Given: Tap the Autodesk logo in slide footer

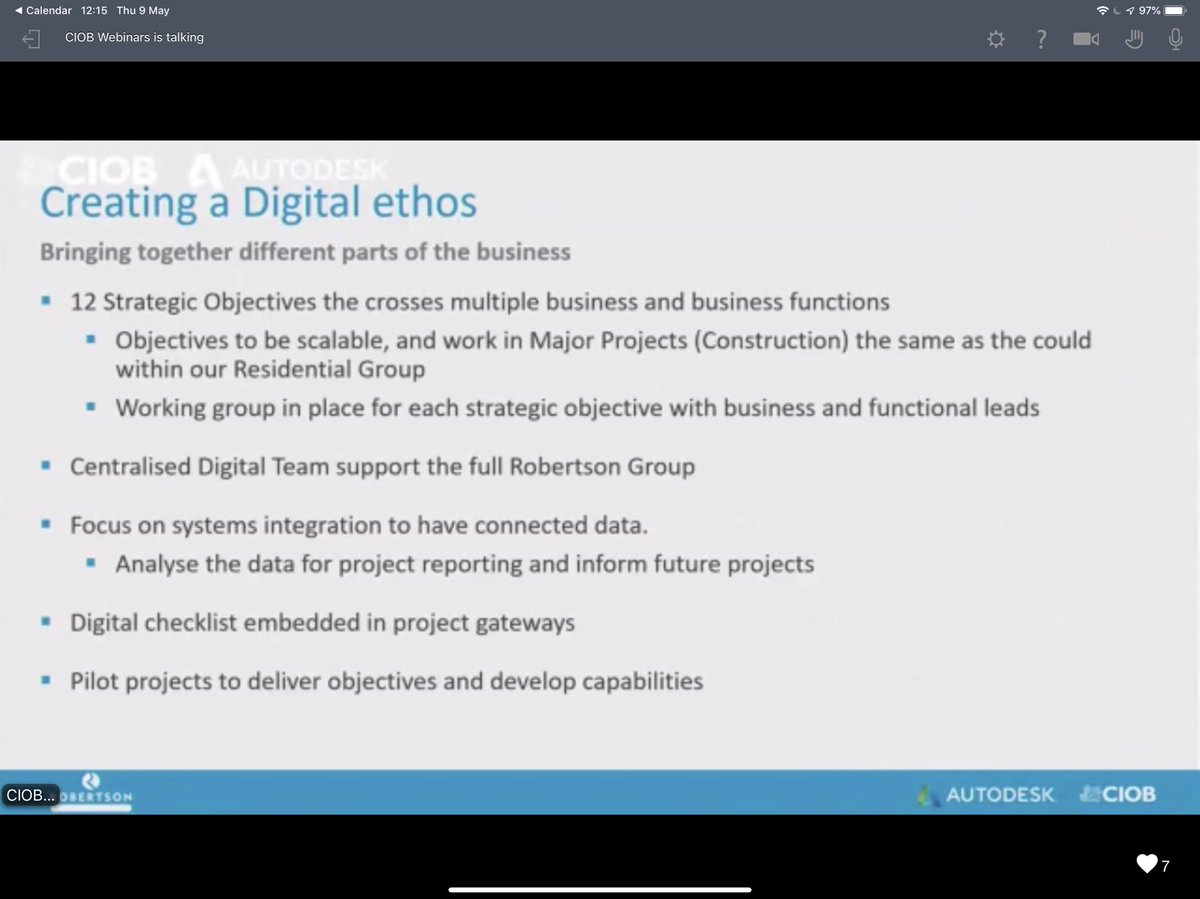Looking at the screenshot, I should 985,795.
